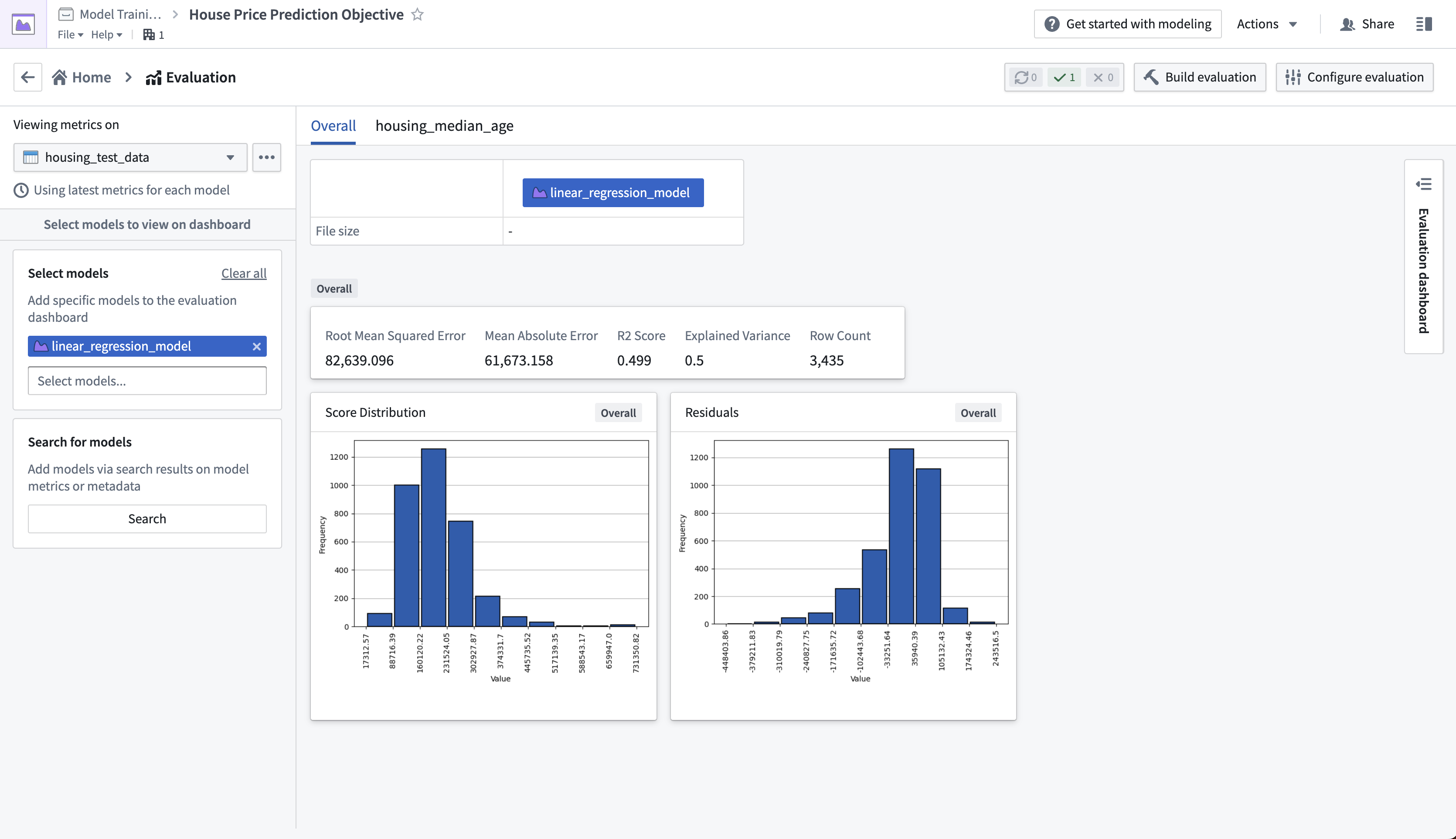
Task: Click the running evaluations refresh counter
Action: point(1026,77)
